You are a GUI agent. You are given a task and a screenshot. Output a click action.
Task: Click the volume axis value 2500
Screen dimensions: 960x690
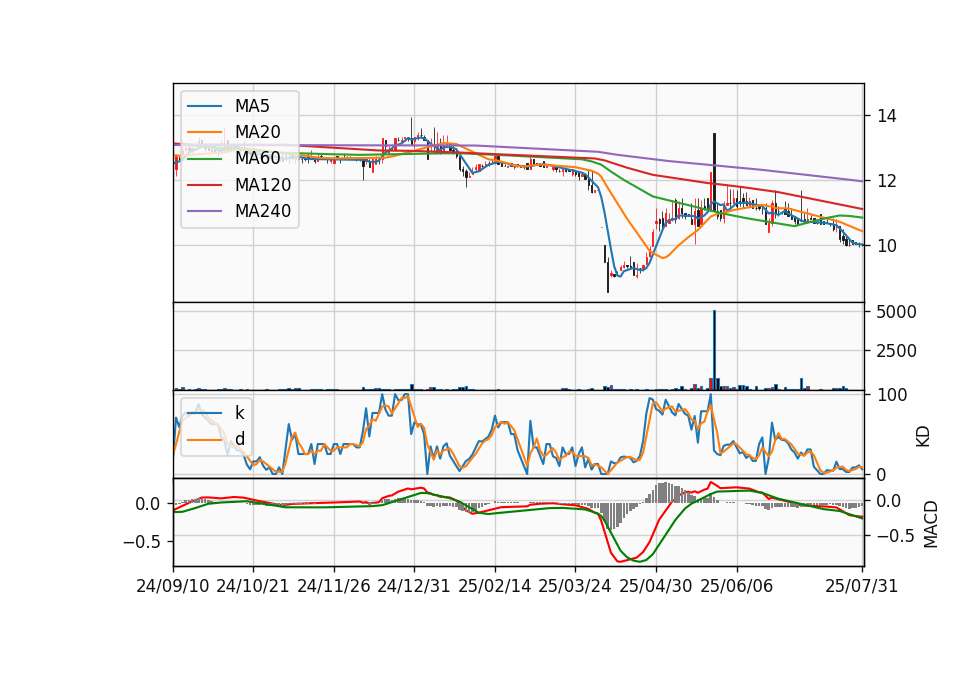point(896,351)
